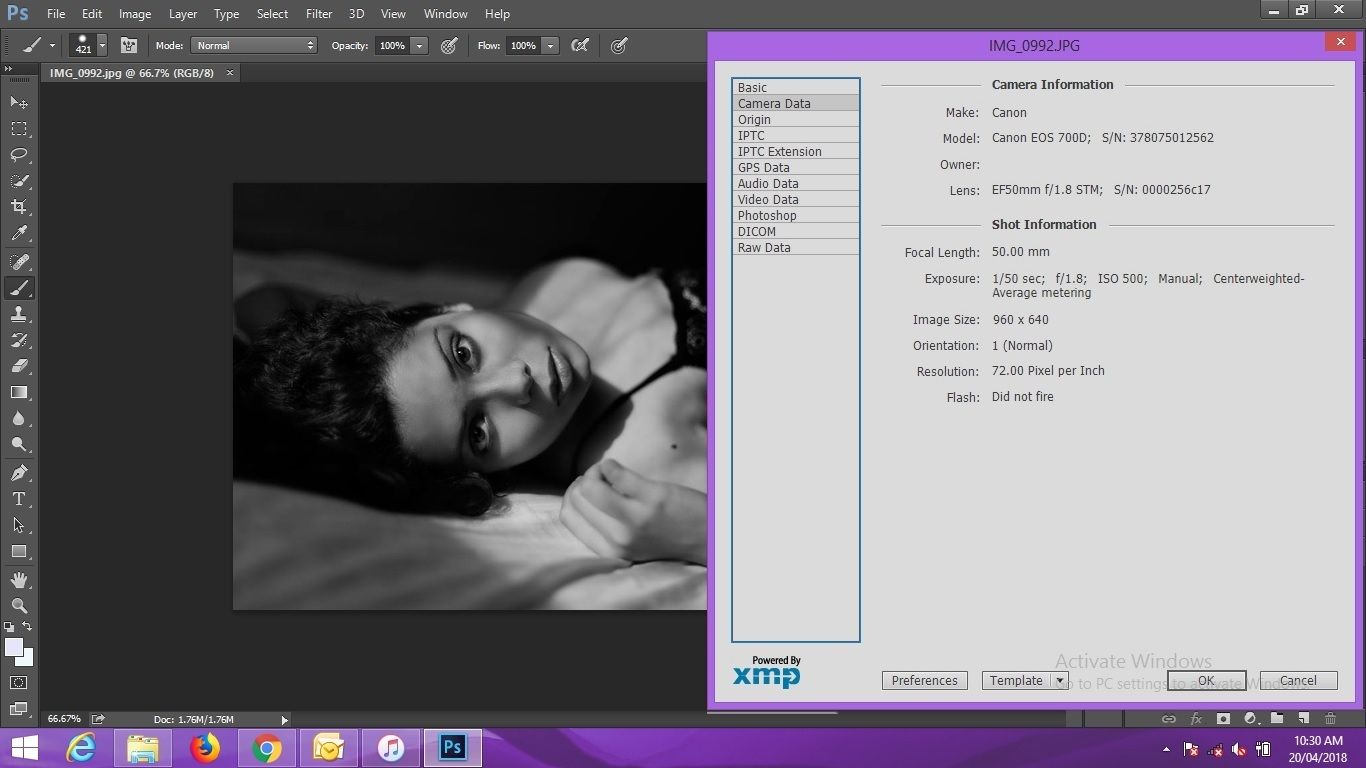Open the Layer menu
The height and width of the screenshot is (768, 1366).
183,14
